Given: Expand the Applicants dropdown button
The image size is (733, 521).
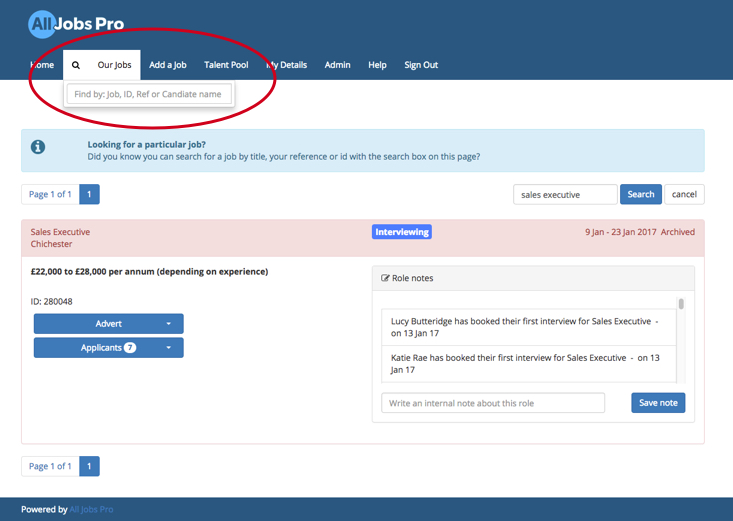Looking at the screenshot, I should (108, 347).
